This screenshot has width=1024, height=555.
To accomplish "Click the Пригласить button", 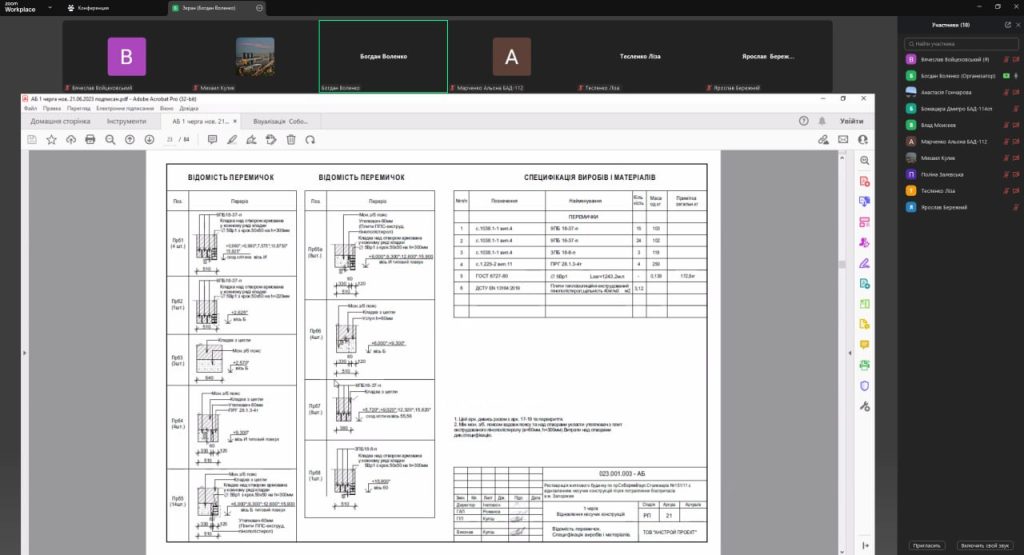I will [x=926, y=545].
